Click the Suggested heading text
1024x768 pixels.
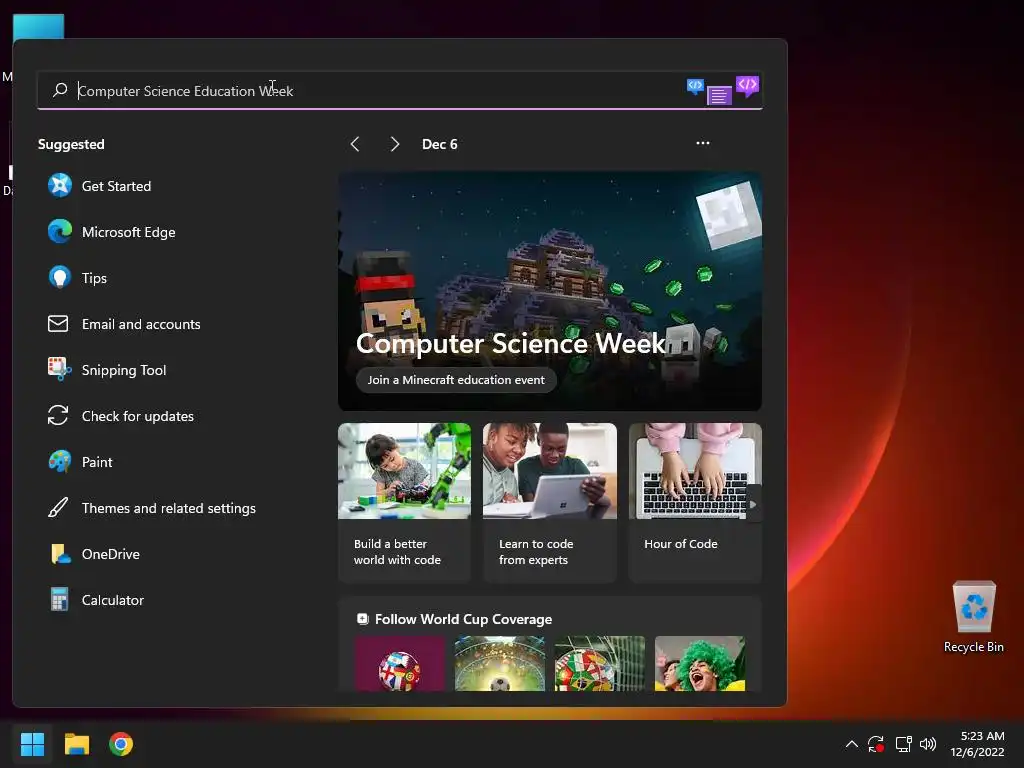coord(71,144)
